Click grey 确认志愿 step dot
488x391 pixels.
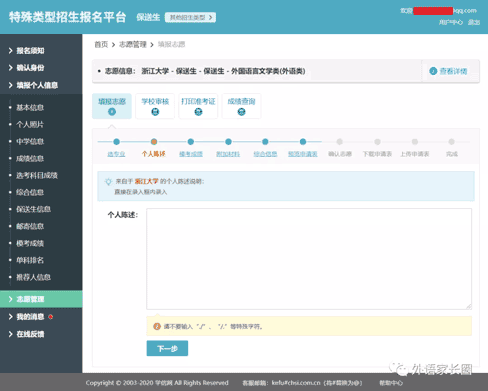[x=340, y=142]
